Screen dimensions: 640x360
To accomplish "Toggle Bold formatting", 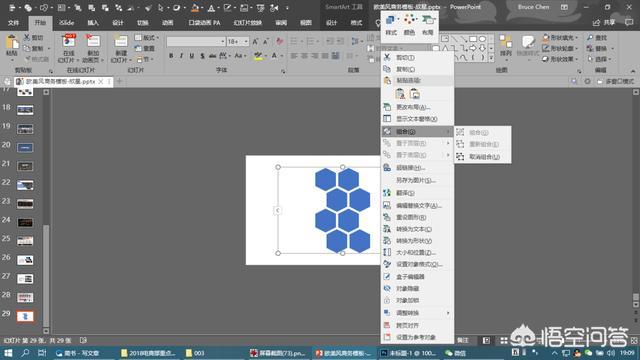I will (171, 56).
